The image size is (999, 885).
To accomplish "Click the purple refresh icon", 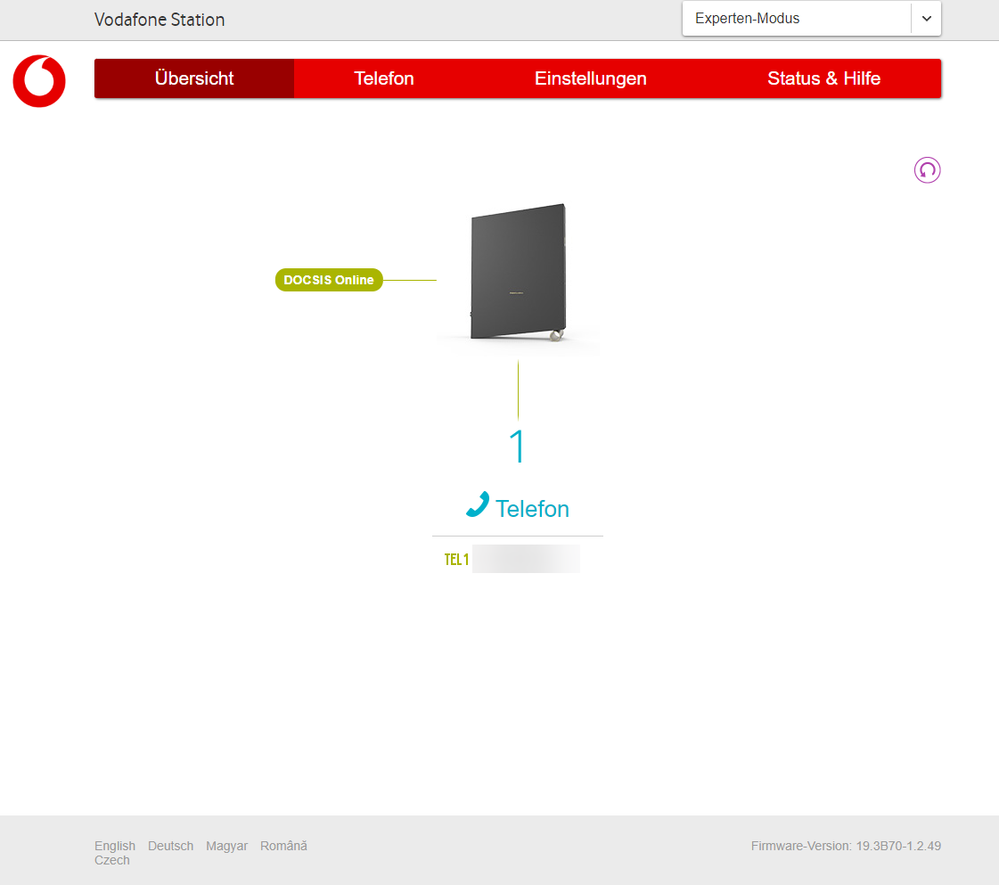I will coord(927,170).
